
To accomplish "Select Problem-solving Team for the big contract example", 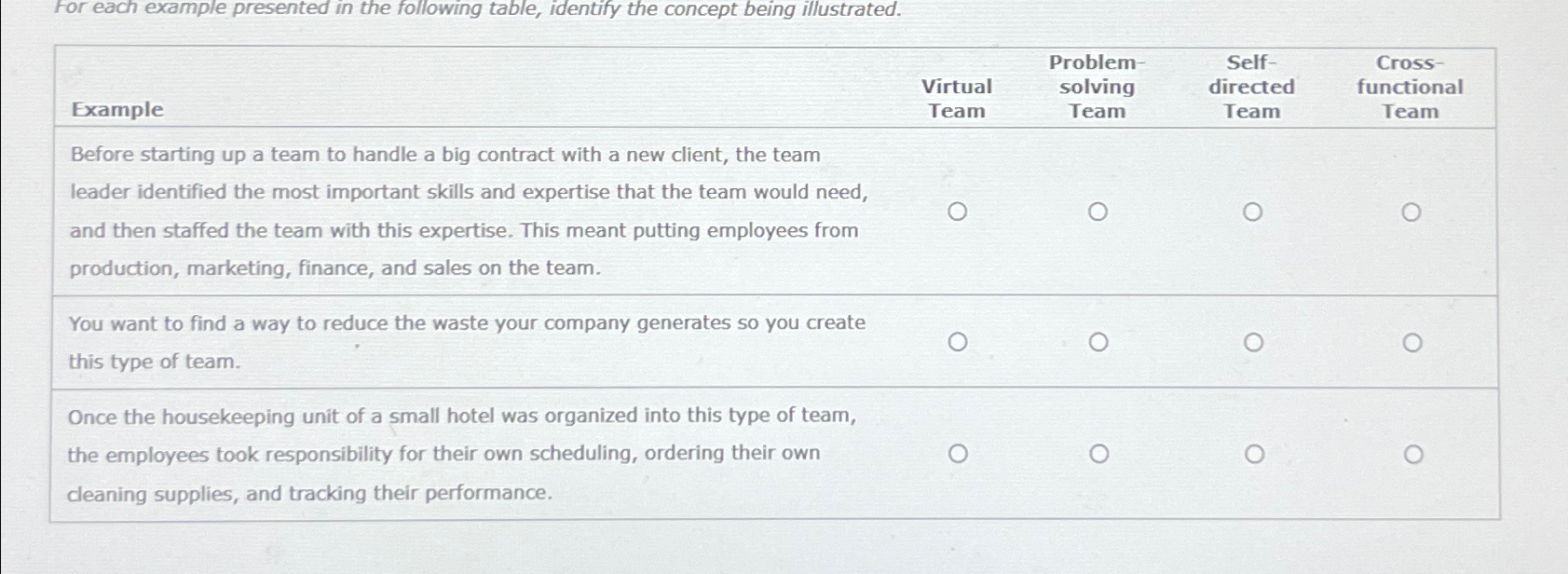I will (x=1099, y=212).
